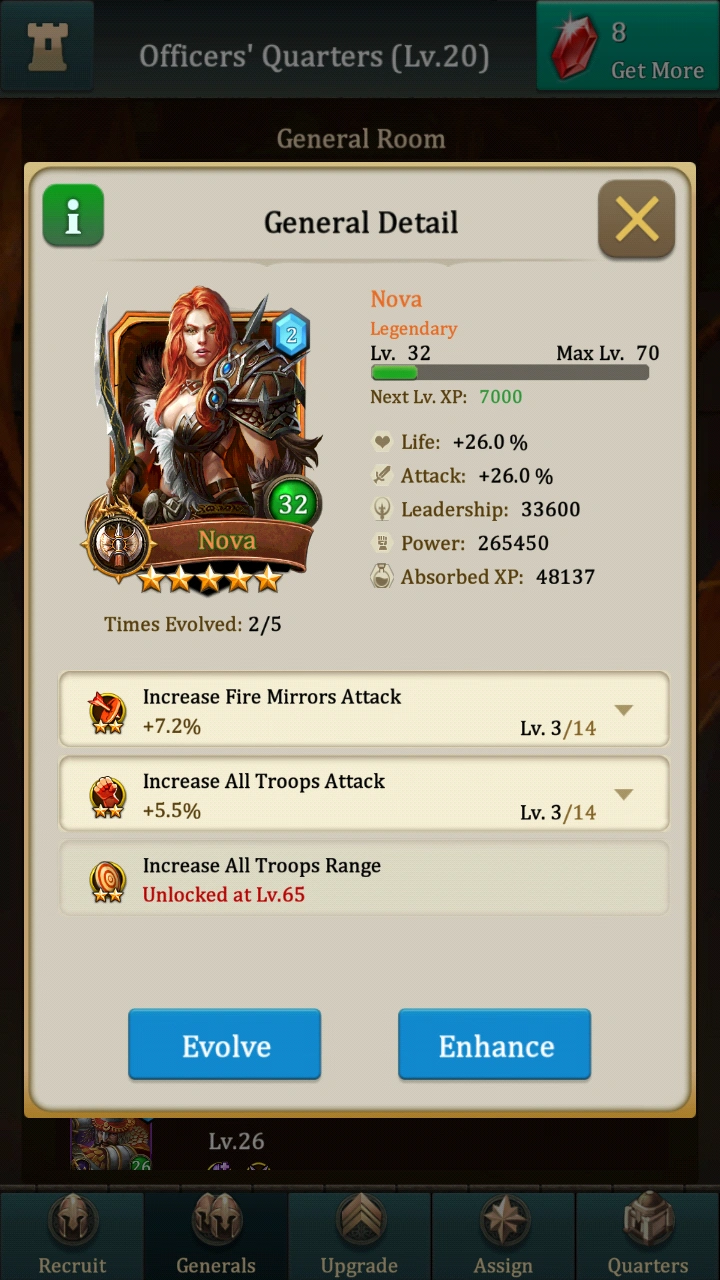The image size is (720, 1280).
Task: Tap the blue rank 2 hexagon badge
Action: pos(291,335)
